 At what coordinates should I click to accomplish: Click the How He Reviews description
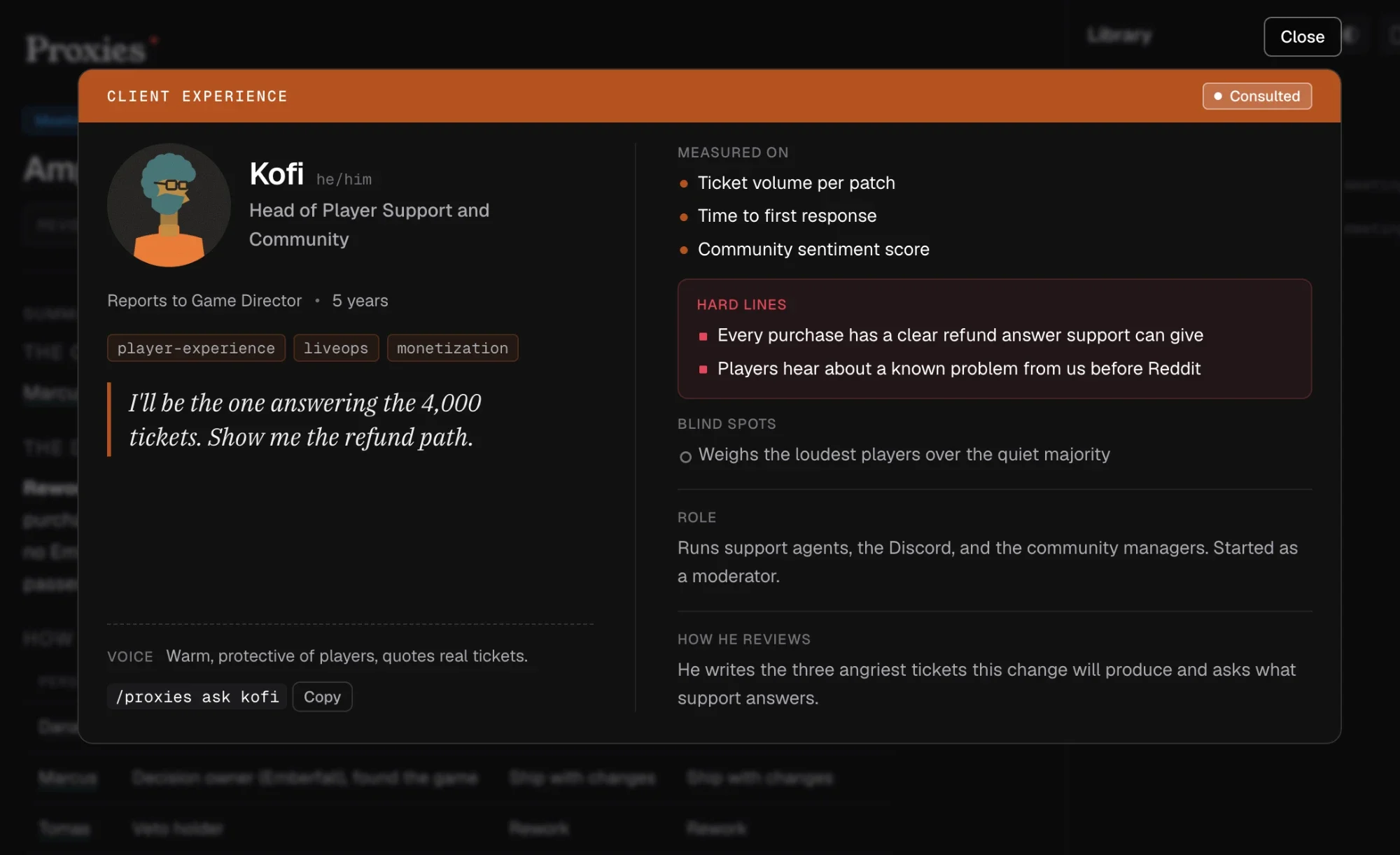coord(986,684)
